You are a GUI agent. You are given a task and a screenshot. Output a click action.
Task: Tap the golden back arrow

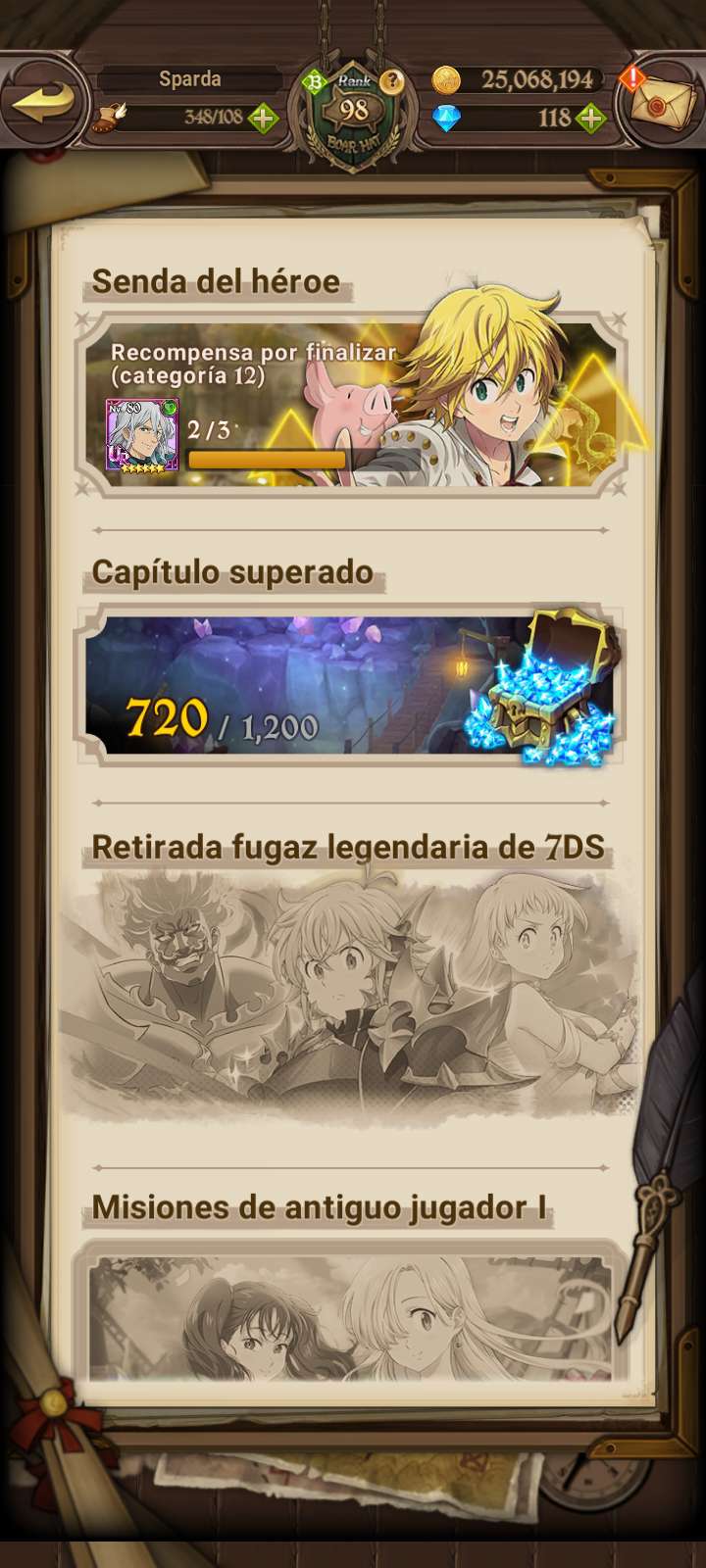pyautogui.click(x=43, y=103)
